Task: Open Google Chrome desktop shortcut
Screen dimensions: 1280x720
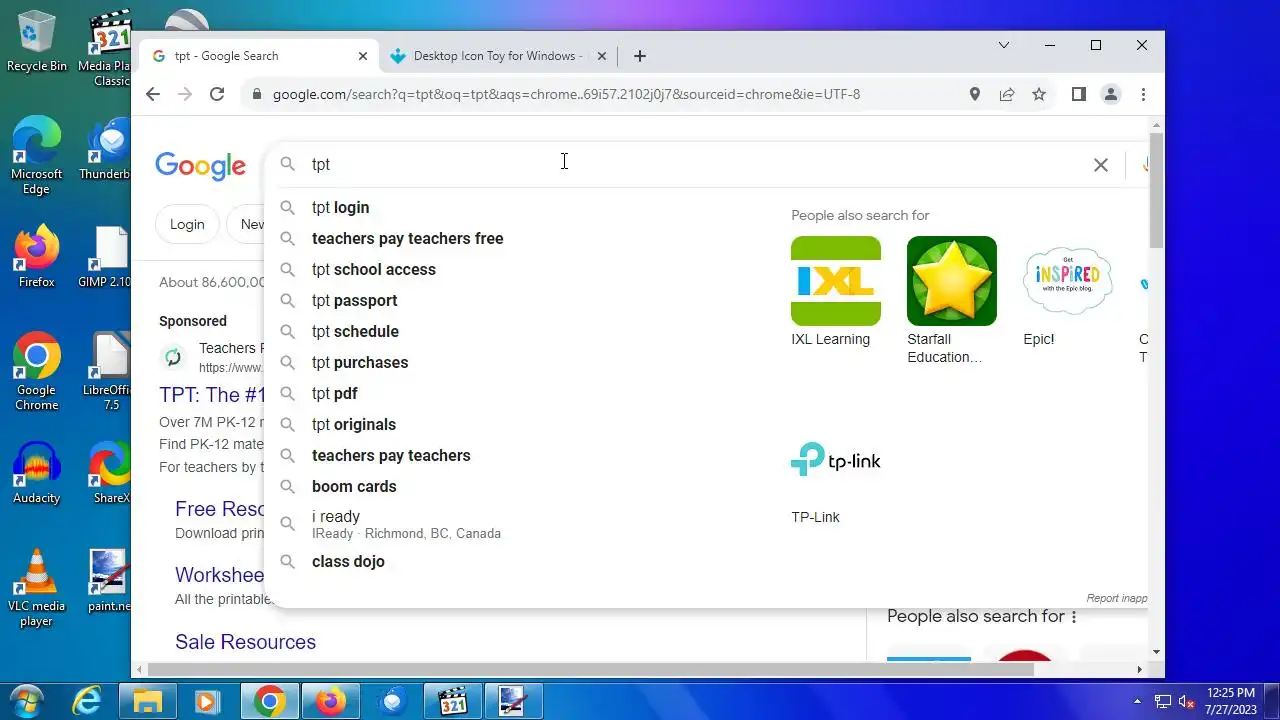Action: click(37, 371)
